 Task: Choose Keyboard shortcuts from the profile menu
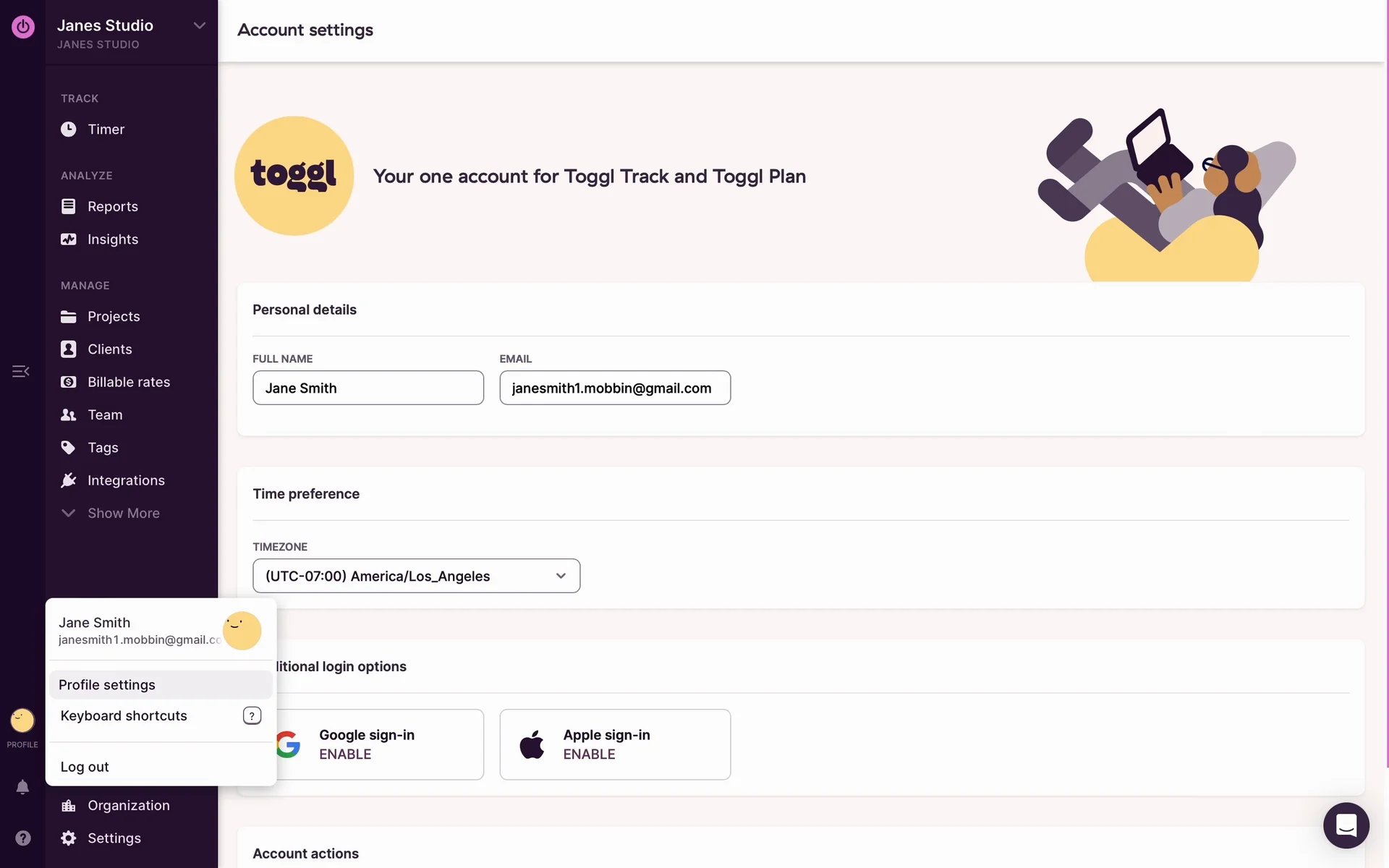pos(124,716)
